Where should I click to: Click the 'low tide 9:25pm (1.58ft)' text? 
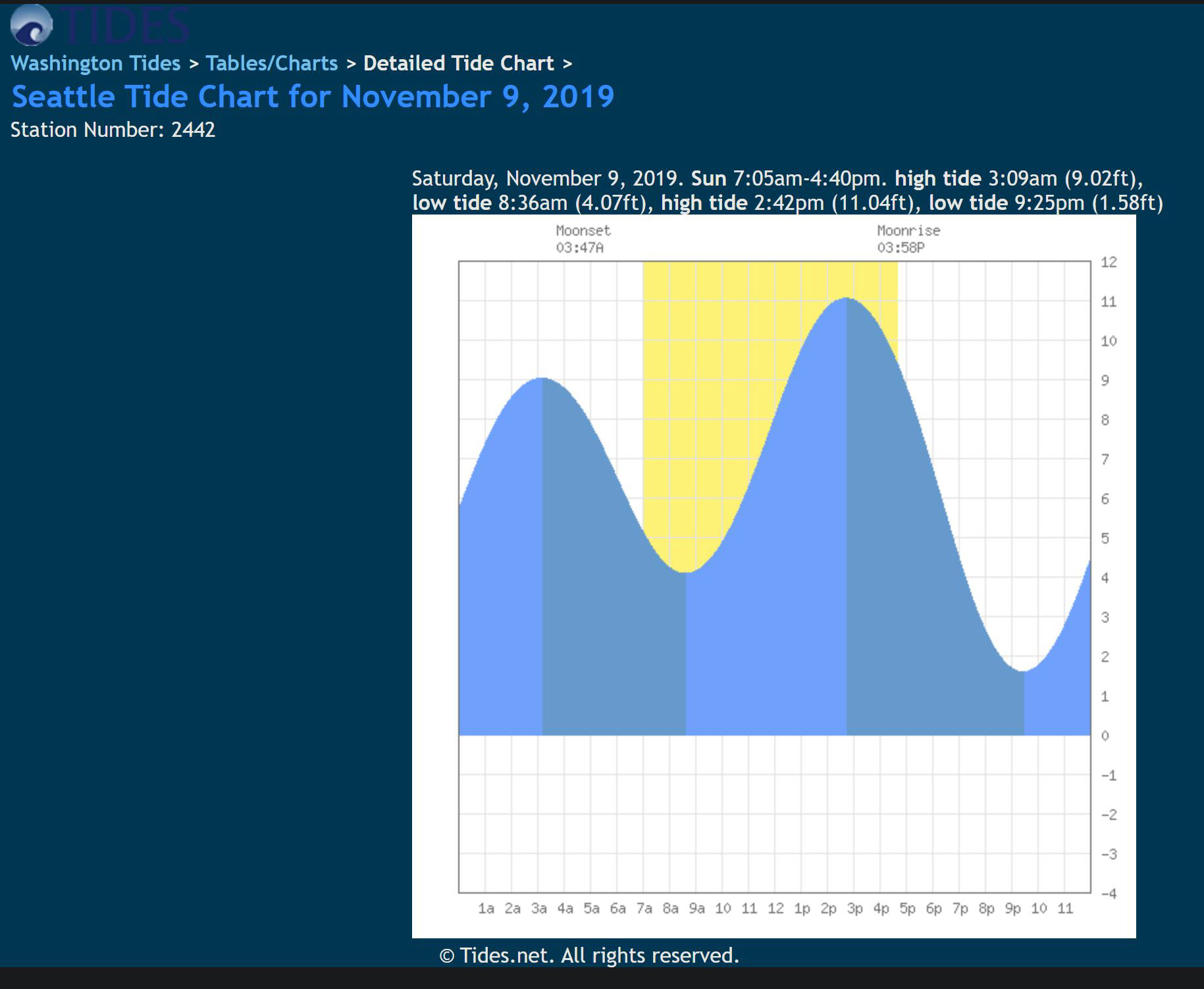click(1045, 203)
